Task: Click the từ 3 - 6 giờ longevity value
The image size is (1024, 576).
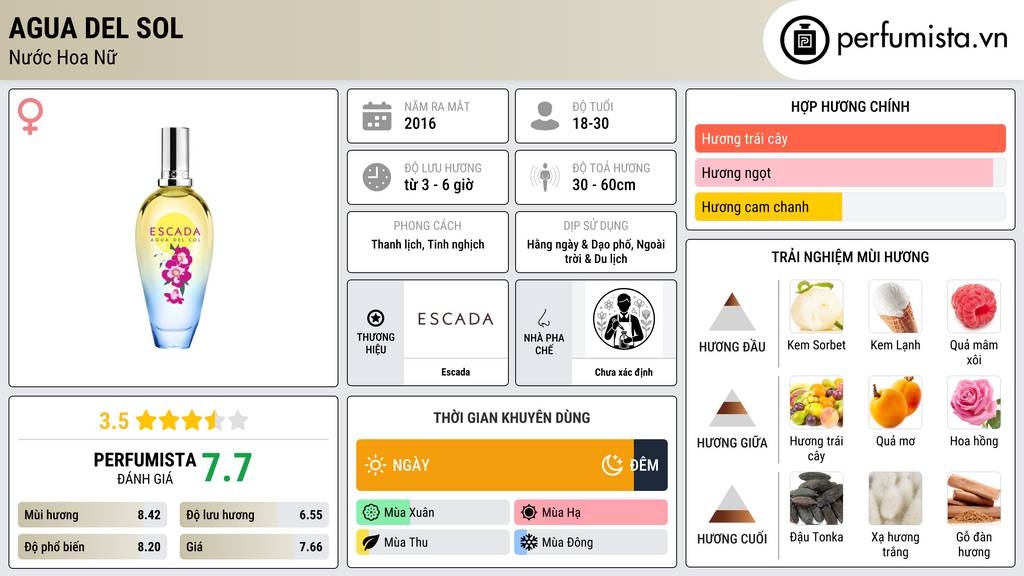Action: pyautogui.click(x=438, y=185)
